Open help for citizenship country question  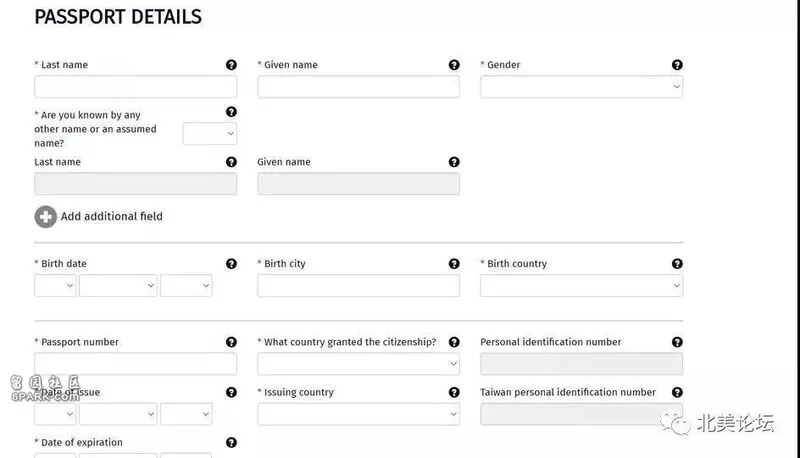(x=454, y=342)
